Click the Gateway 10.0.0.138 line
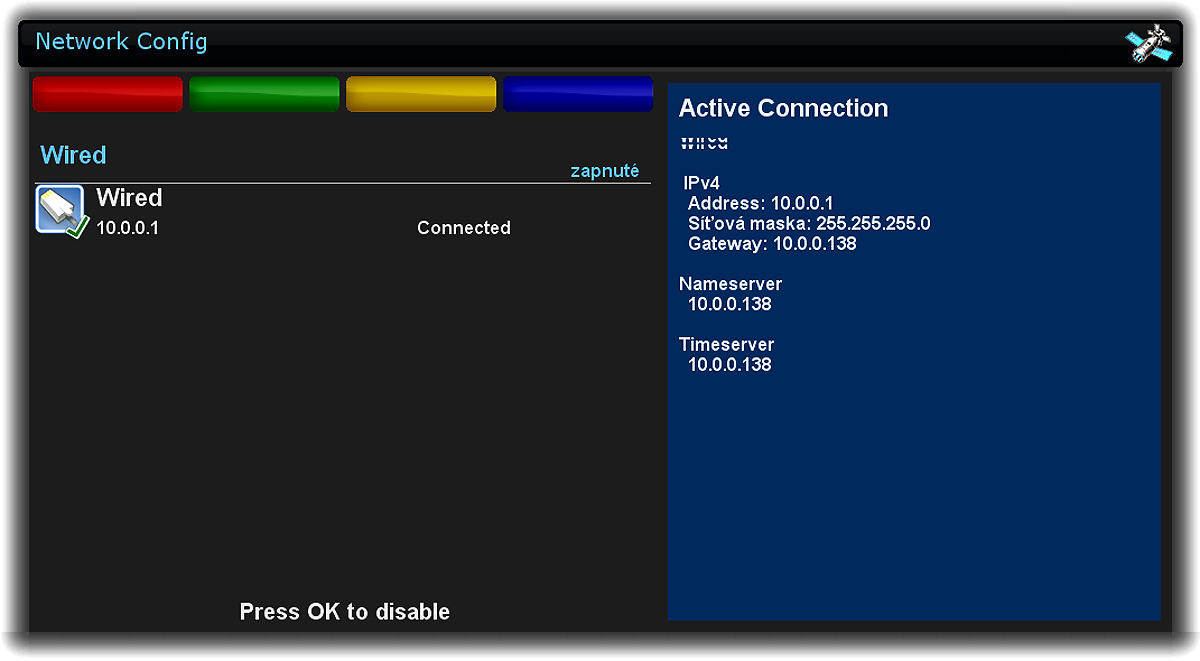The width and height of the screenshot is (1200, 661). [772, 243]
